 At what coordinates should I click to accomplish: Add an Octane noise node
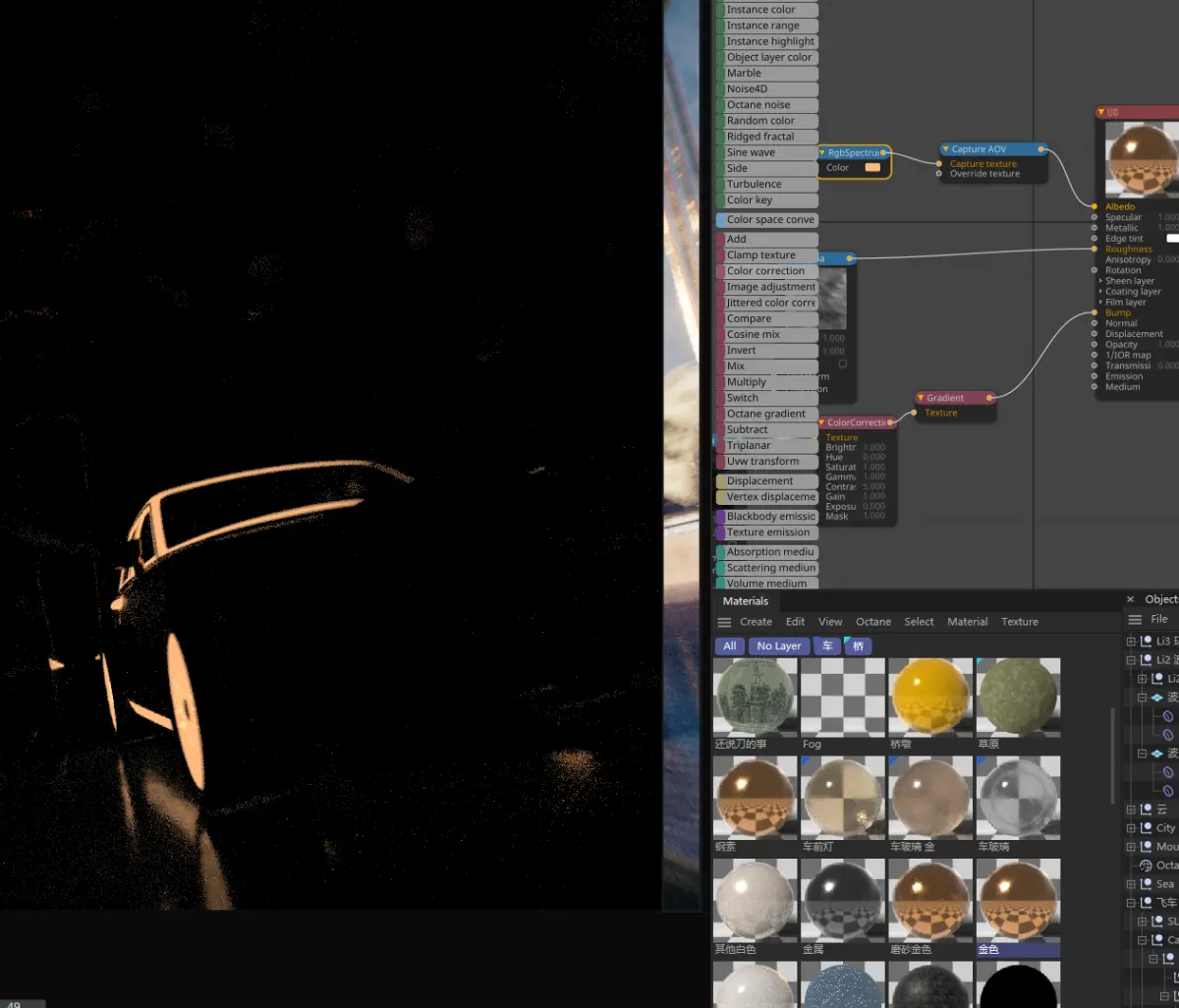pos(768,105)
